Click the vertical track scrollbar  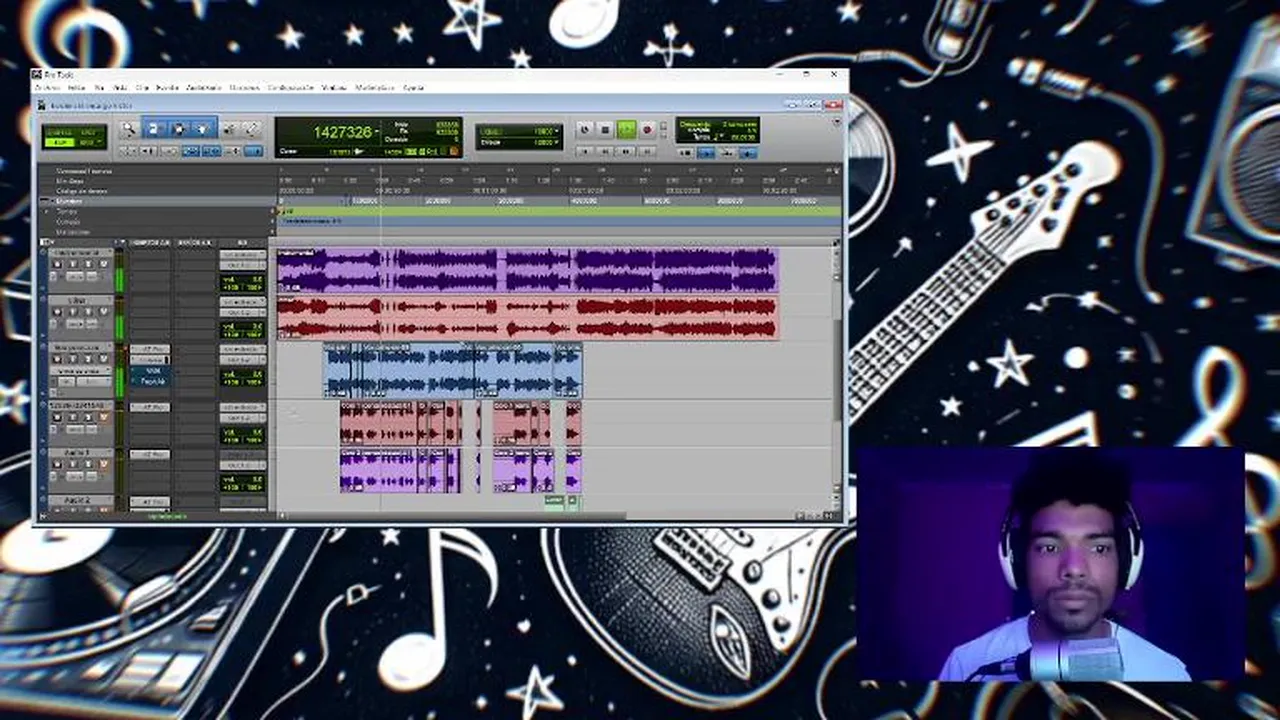click(x=838, y=370)
